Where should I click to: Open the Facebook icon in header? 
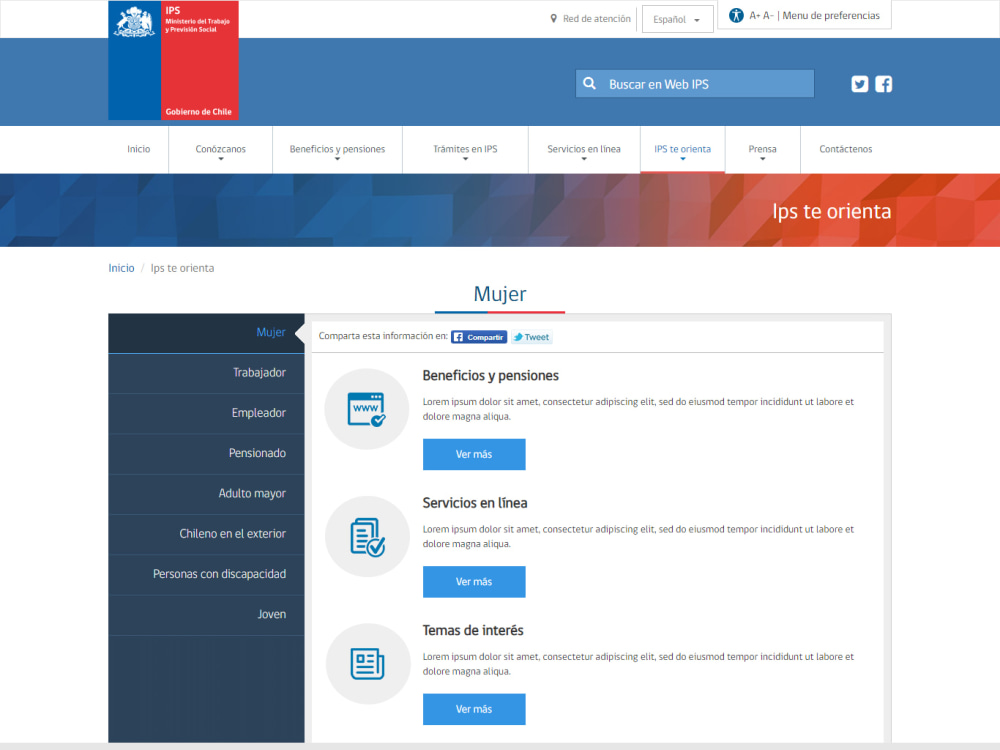point(883,84)
